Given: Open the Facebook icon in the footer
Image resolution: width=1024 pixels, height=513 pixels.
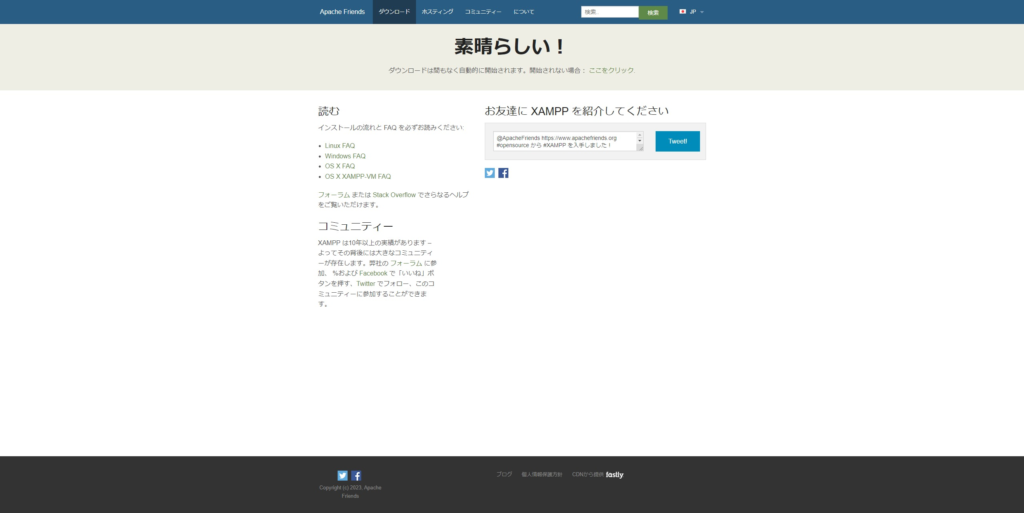Looking at the screenshot, I should pyautogui.click(x=356, y=476).
